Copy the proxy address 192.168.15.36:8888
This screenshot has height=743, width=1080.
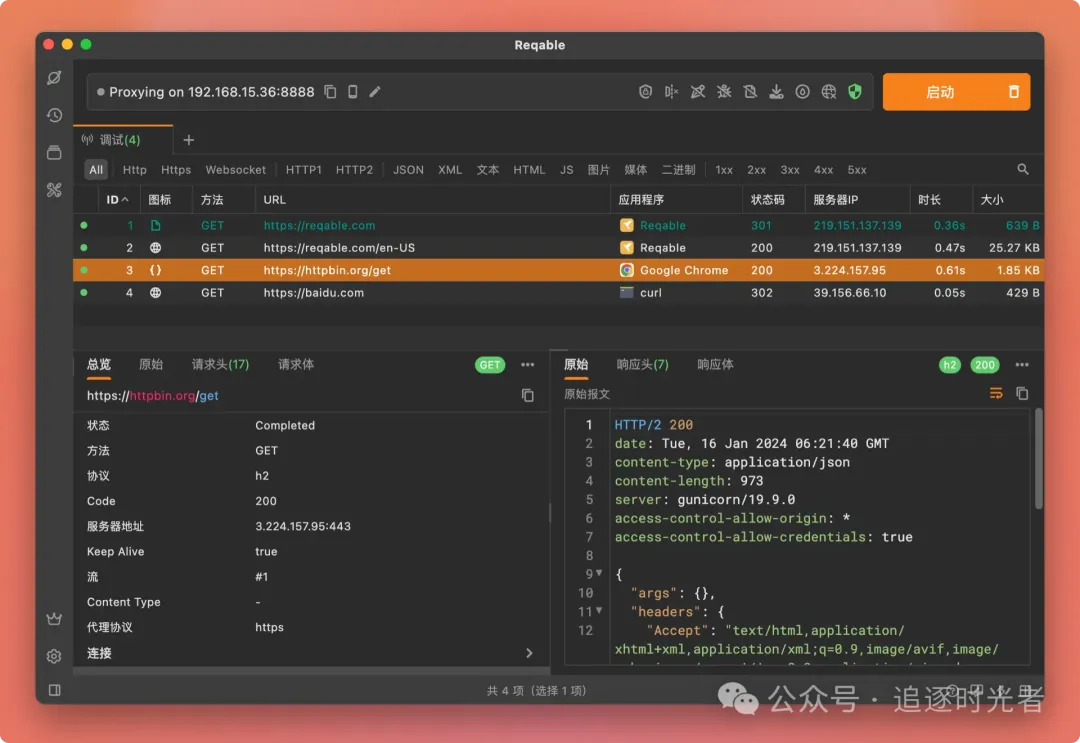(331, 92)
